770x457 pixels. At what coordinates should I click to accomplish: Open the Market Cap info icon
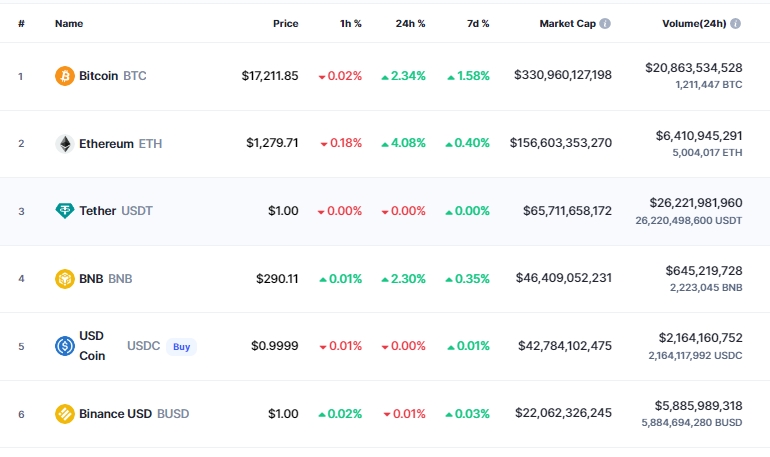pos(605,24)
